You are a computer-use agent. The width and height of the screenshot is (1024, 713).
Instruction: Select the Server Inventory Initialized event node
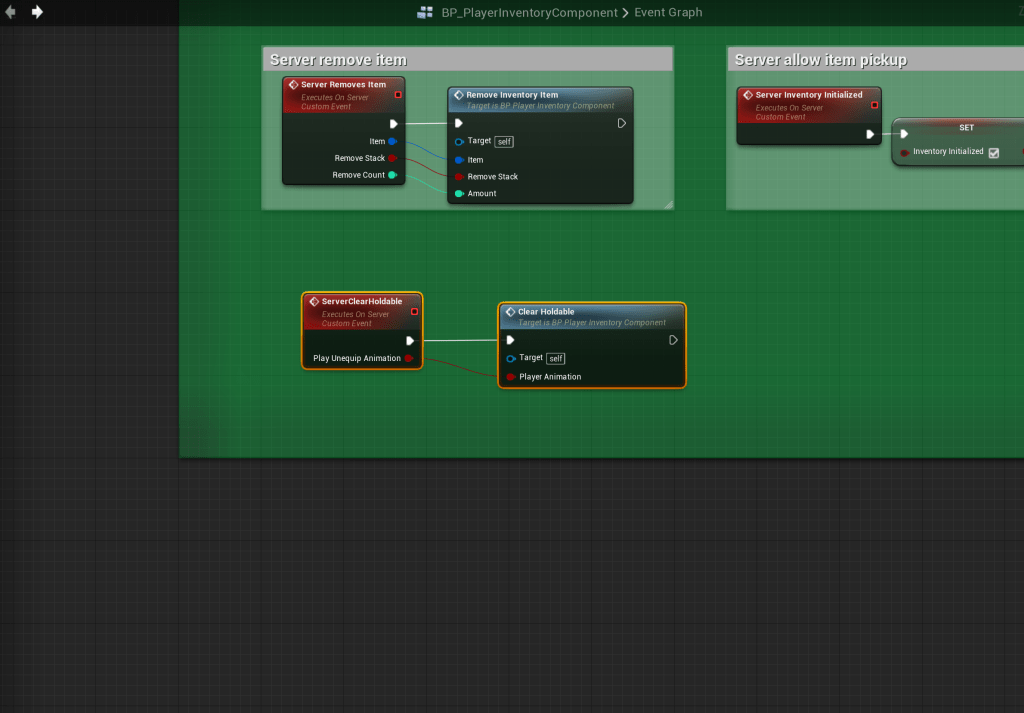[808, 95]
